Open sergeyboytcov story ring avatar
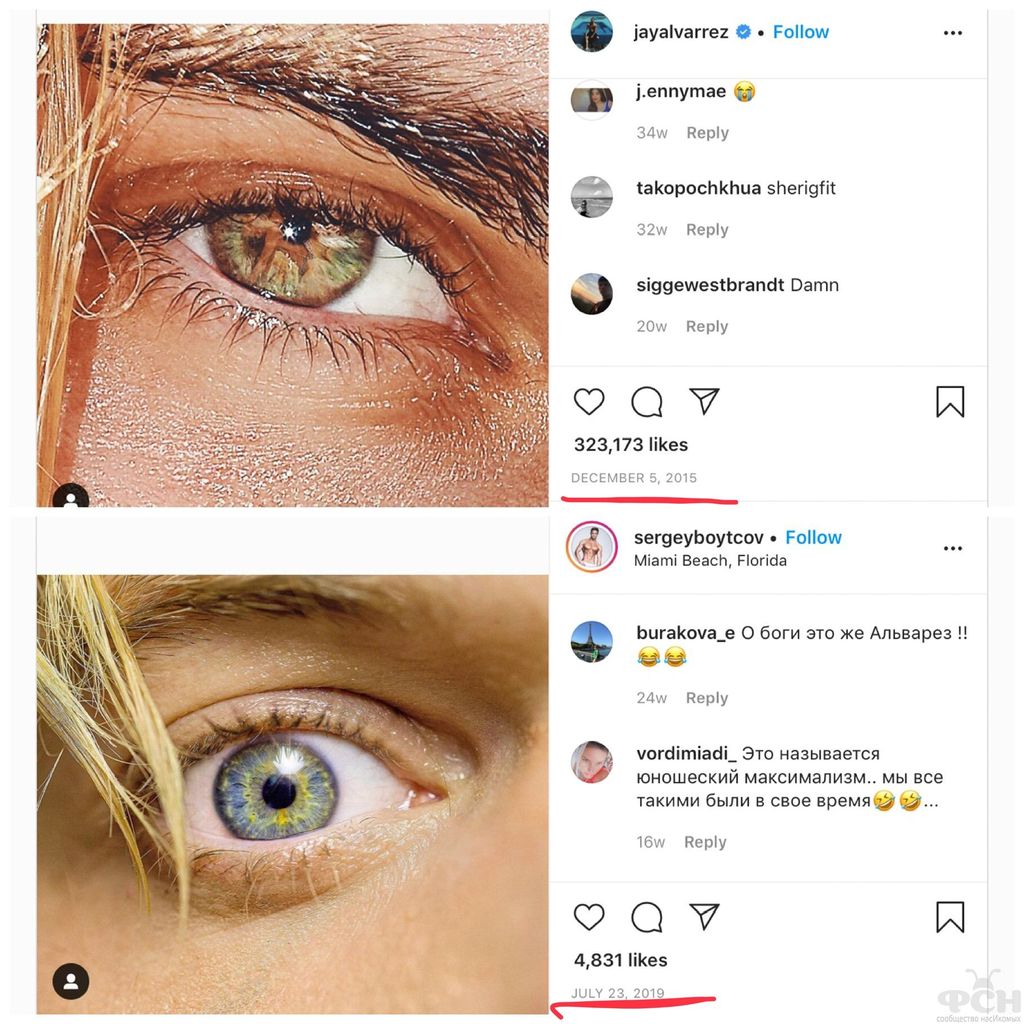The image size is (1024, 1024). (591, 547)
